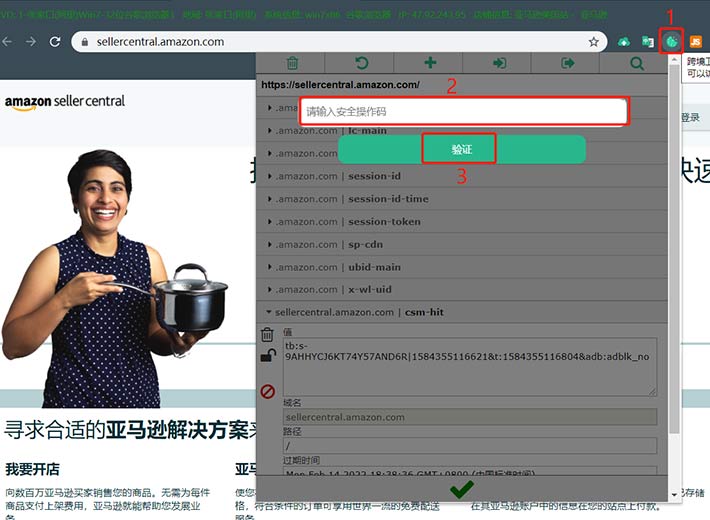Expand the ubid-main cookie row

click(462, 267)
